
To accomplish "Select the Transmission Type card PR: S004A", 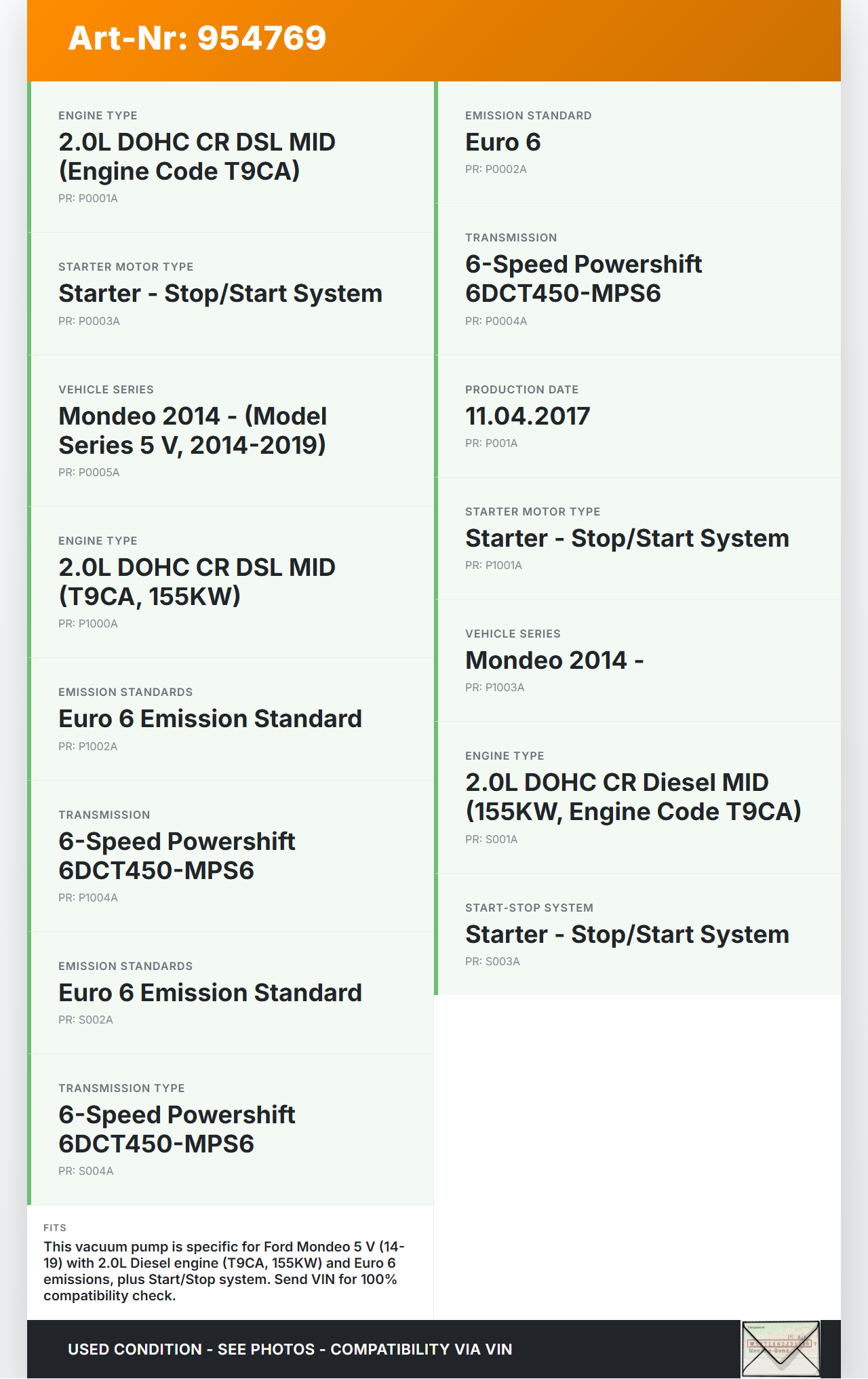I will (231, 1129).
